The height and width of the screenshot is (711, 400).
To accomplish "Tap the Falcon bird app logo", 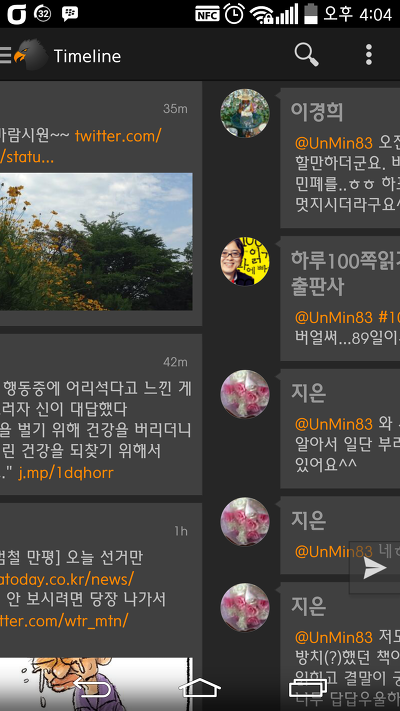I will (x=30, y=55).
